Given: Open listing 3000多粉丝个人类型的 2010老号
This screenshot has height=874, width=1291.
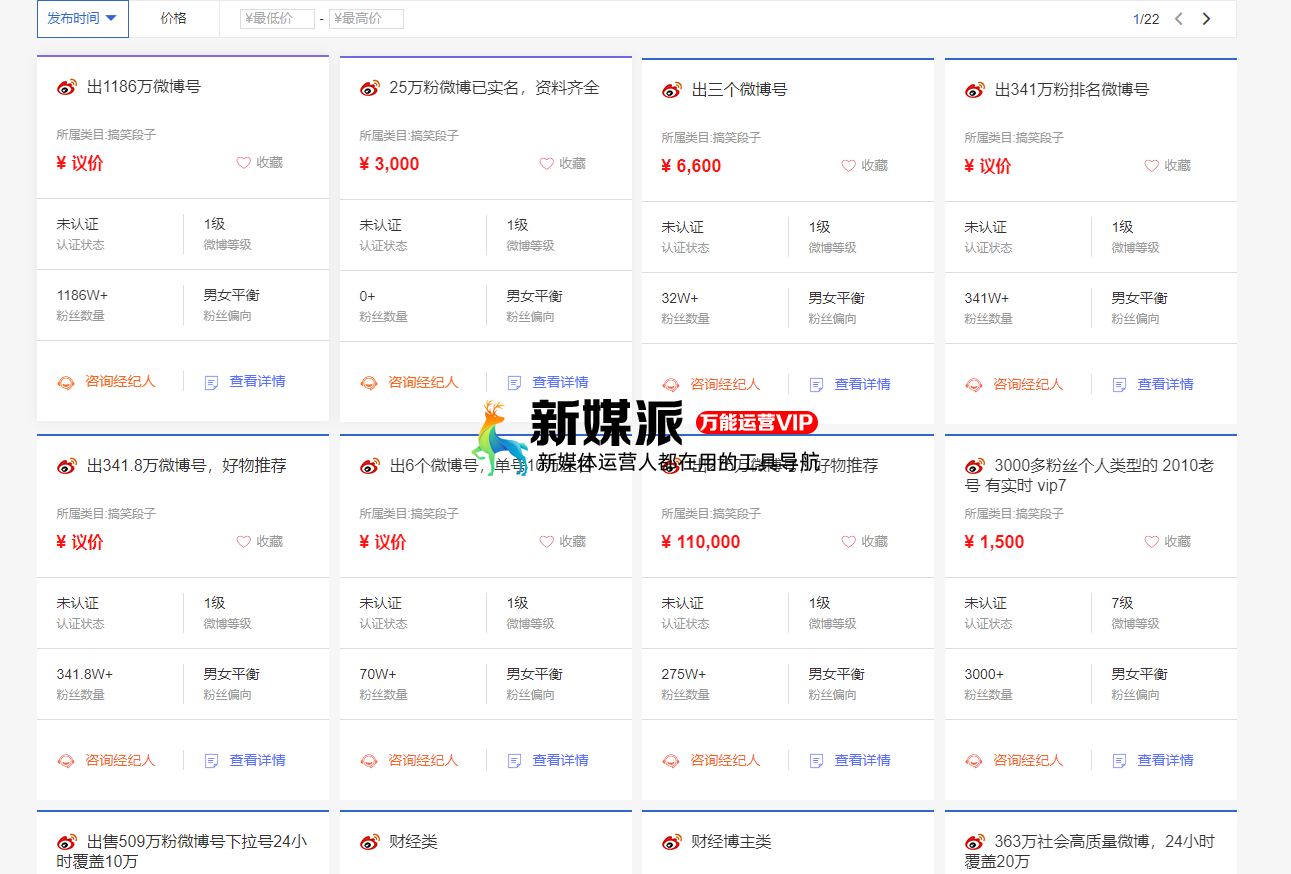Looking at the screenshot, I should point(1089,476).
